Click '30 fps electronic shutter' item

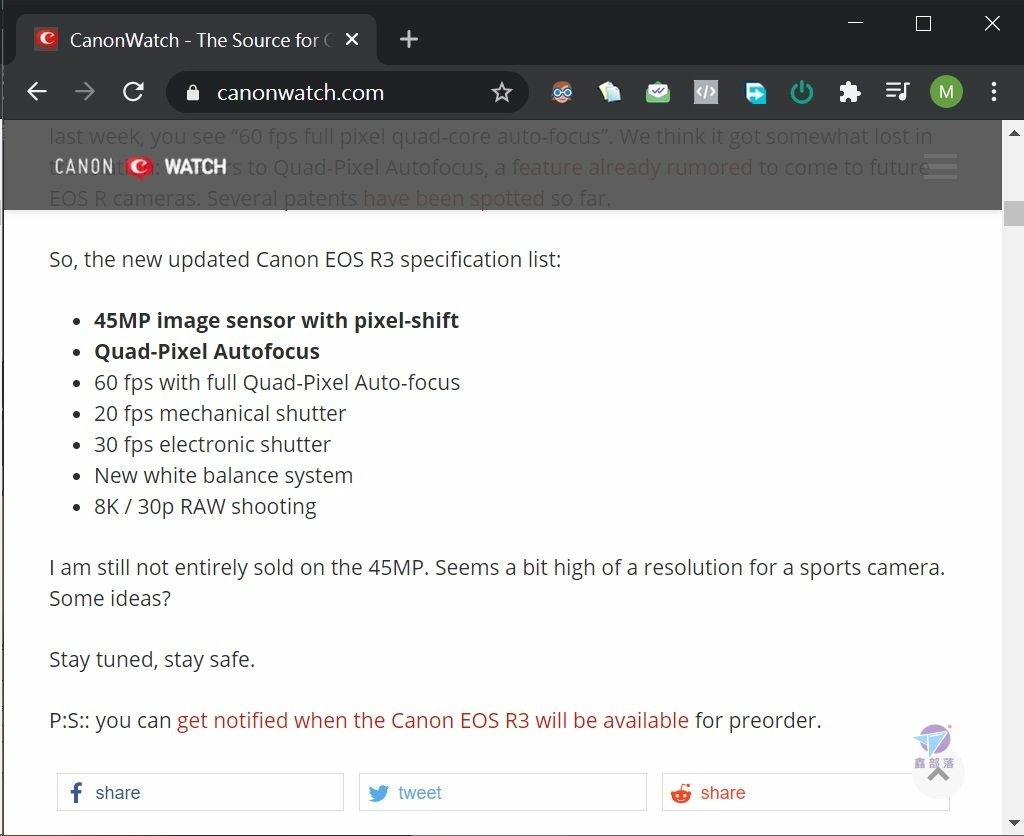coord(212,444)
